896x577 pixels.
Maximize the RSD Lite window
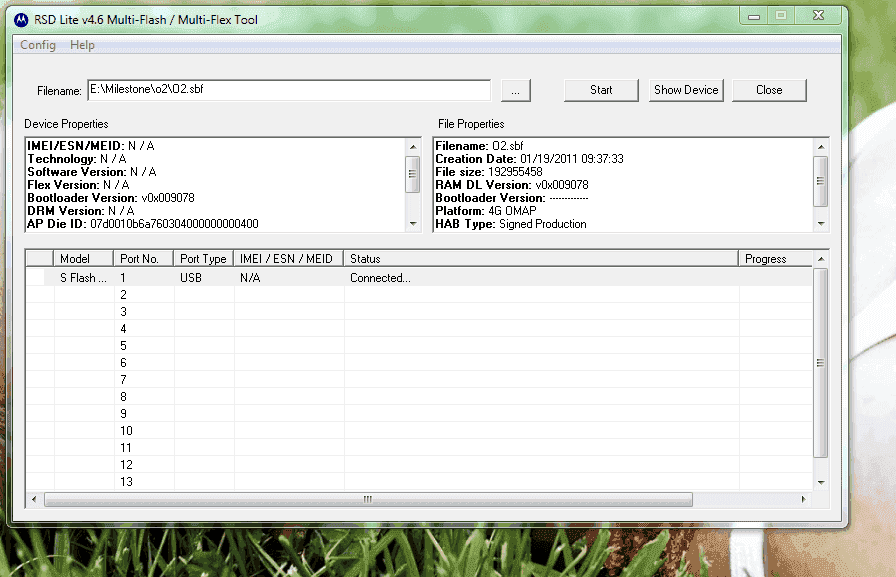(781, 16)
